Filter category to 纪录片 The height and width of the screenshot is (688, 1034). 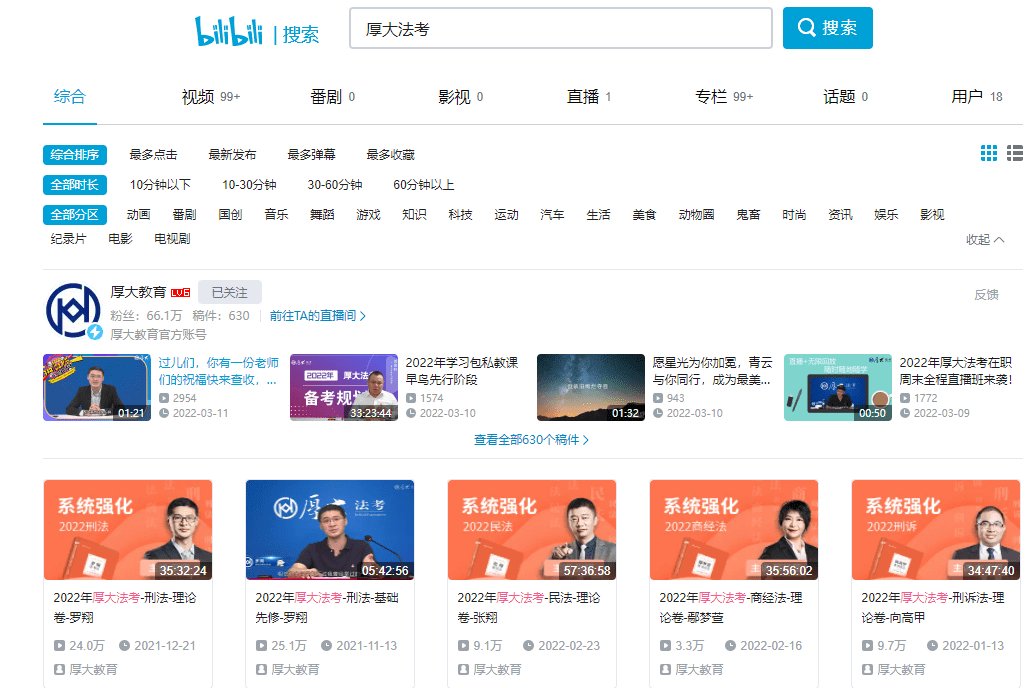[x=69, y=239]
